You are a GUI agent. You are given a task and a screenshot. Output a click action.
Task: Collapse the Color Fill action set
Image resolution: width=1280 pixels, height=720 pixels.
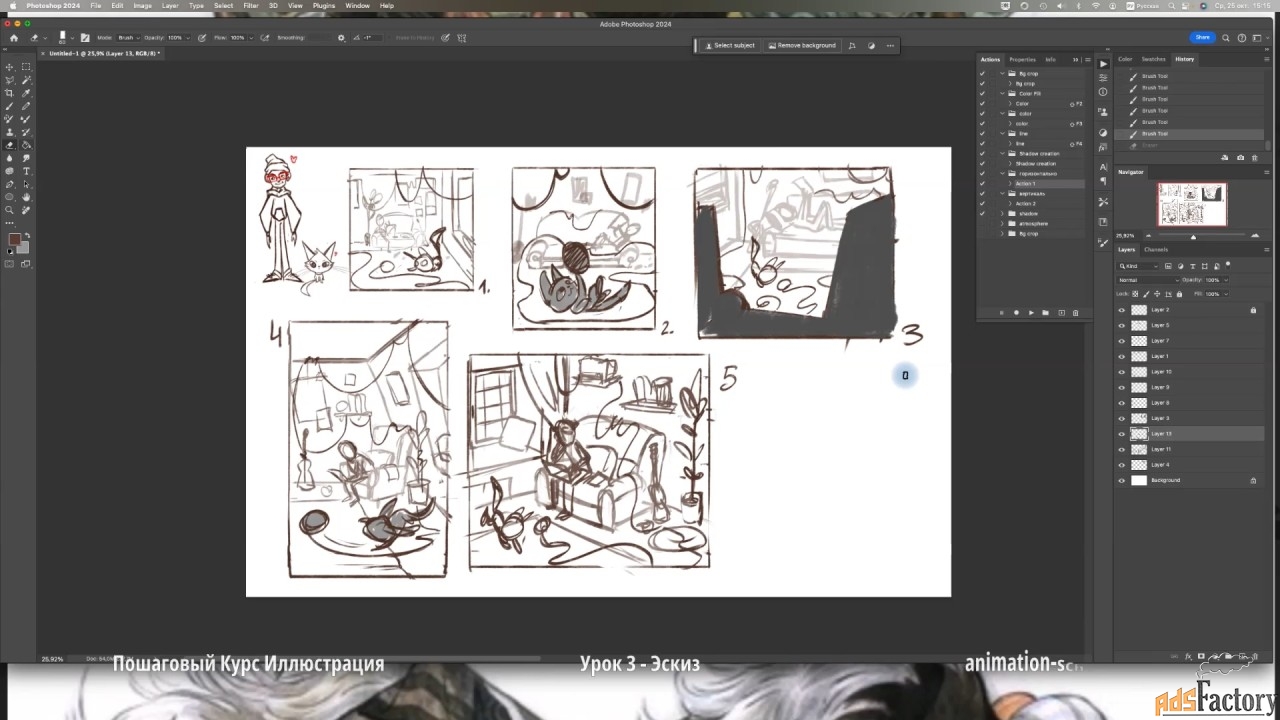pos(1003,93)
